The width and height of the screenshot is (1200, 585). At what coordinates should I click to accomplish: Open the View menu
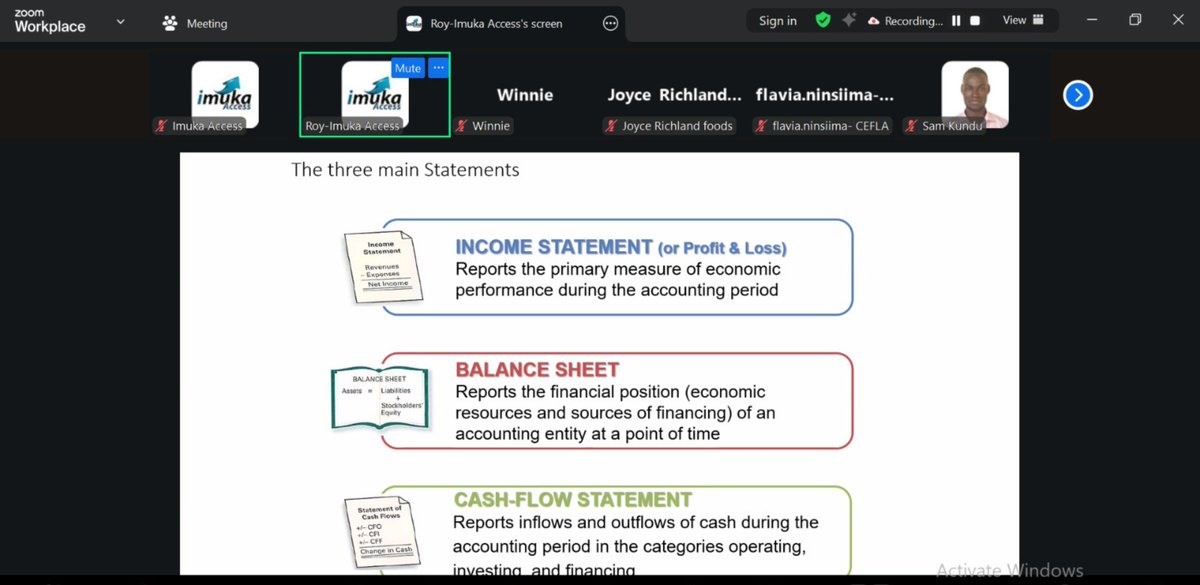(x=1014, y=19)
